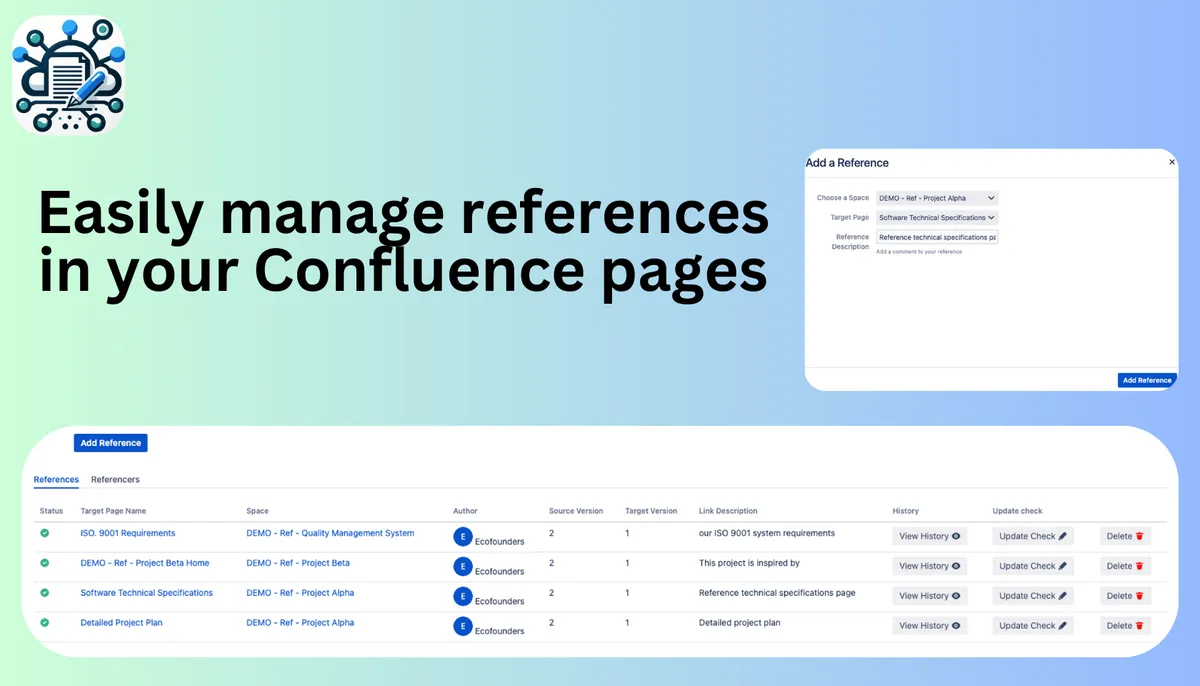The height and width of the screenshot is (686, 1200).
Task: Open the DEMO - Ref - Project Beta Home link
Action: click(x=145, y=563)
